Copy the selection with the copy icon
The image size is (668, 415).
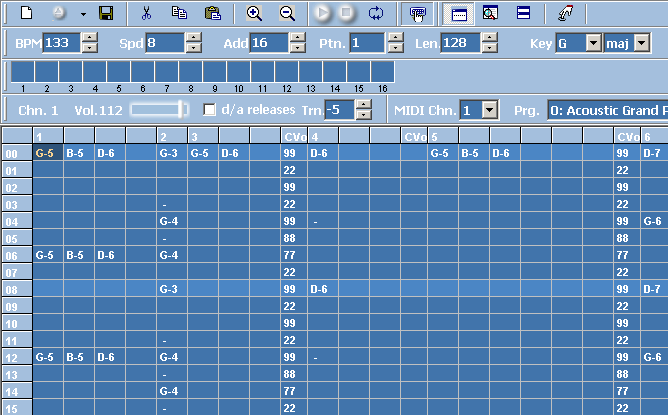tap(179, 13)
